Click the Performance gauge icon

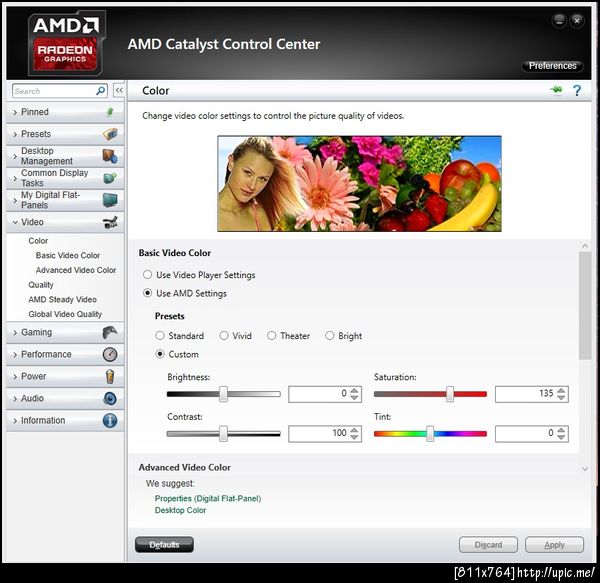click(110, 354)
